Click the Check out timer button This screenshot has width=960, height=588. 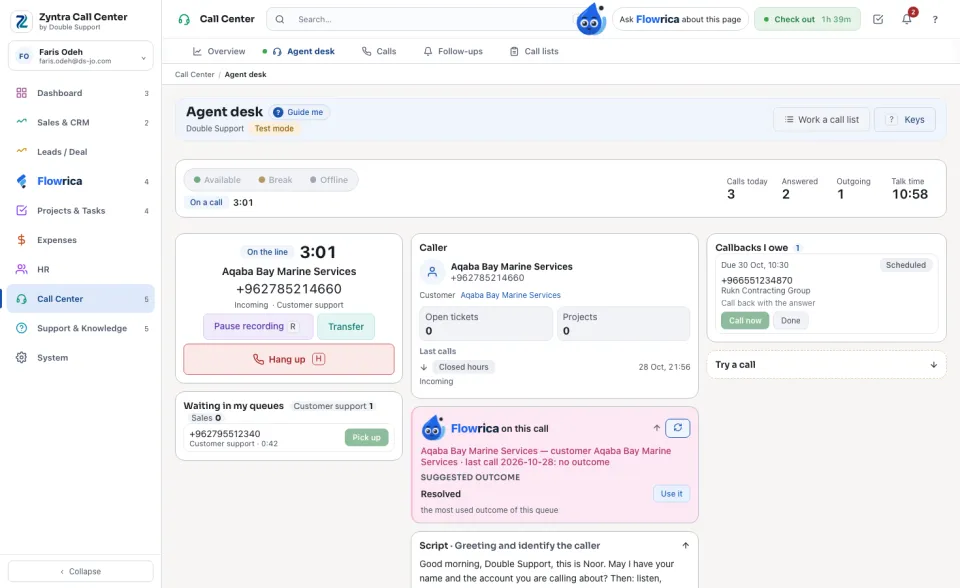pyautogui.click(x=807, y=19)
